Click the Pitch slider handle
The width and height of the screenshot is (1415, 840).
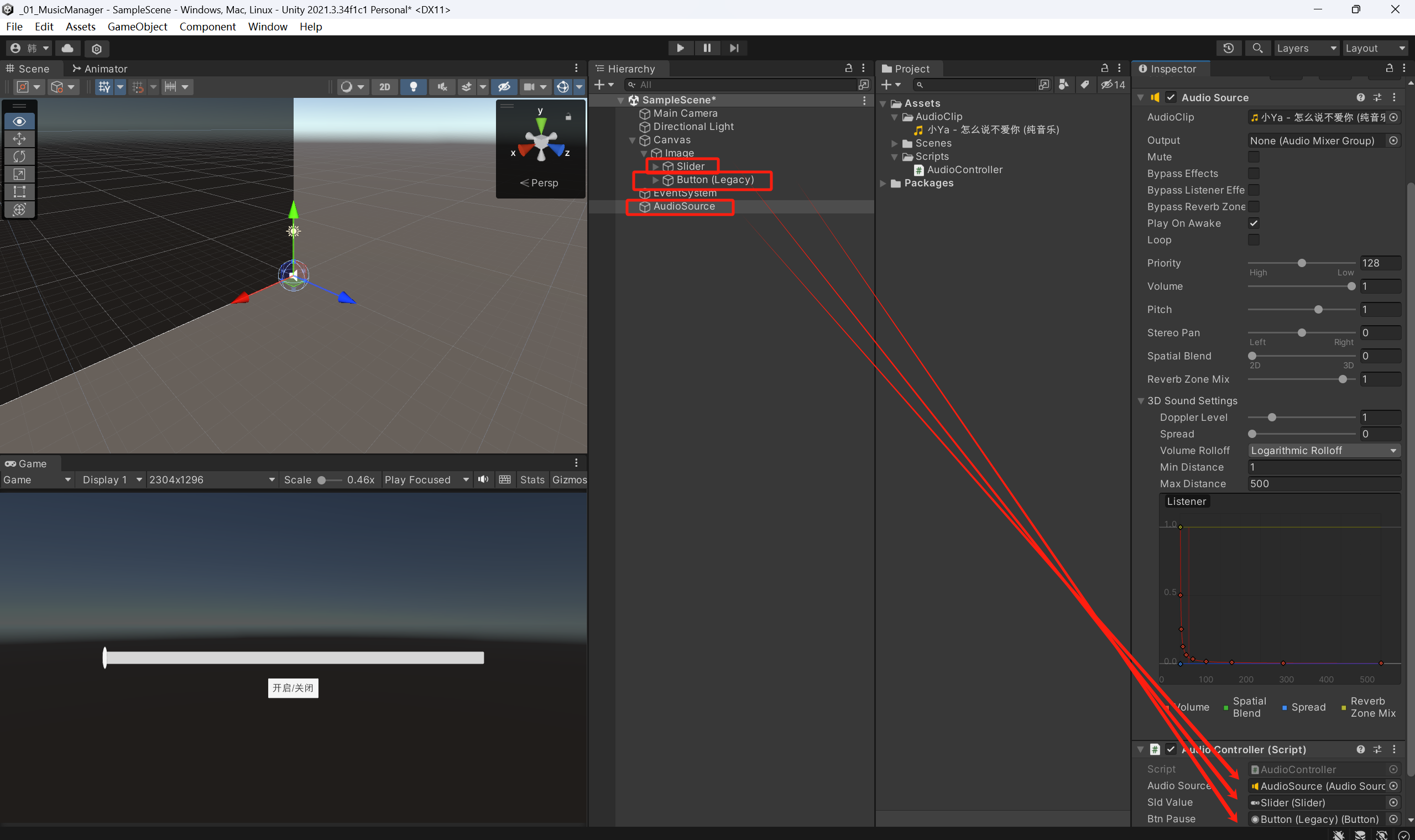tap(1318, 310)
